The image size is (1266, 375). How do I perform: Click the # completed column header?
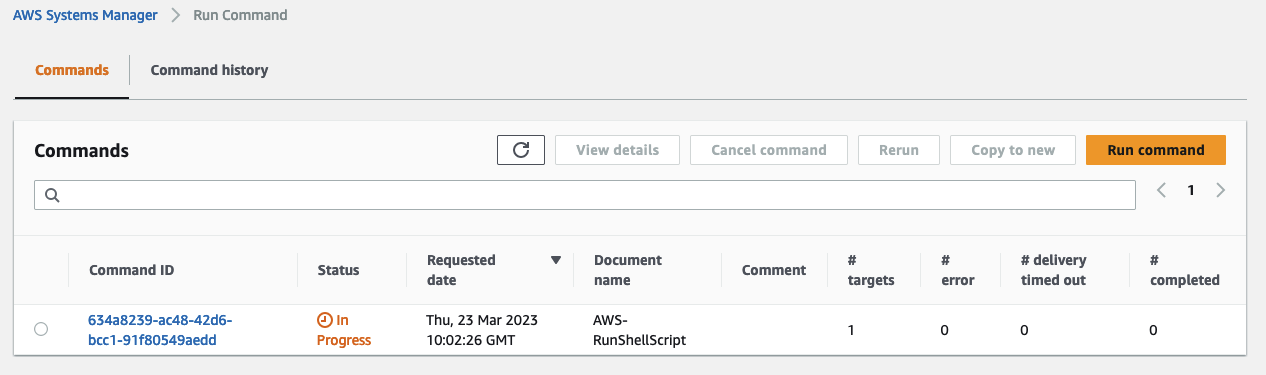(1185, 270)
